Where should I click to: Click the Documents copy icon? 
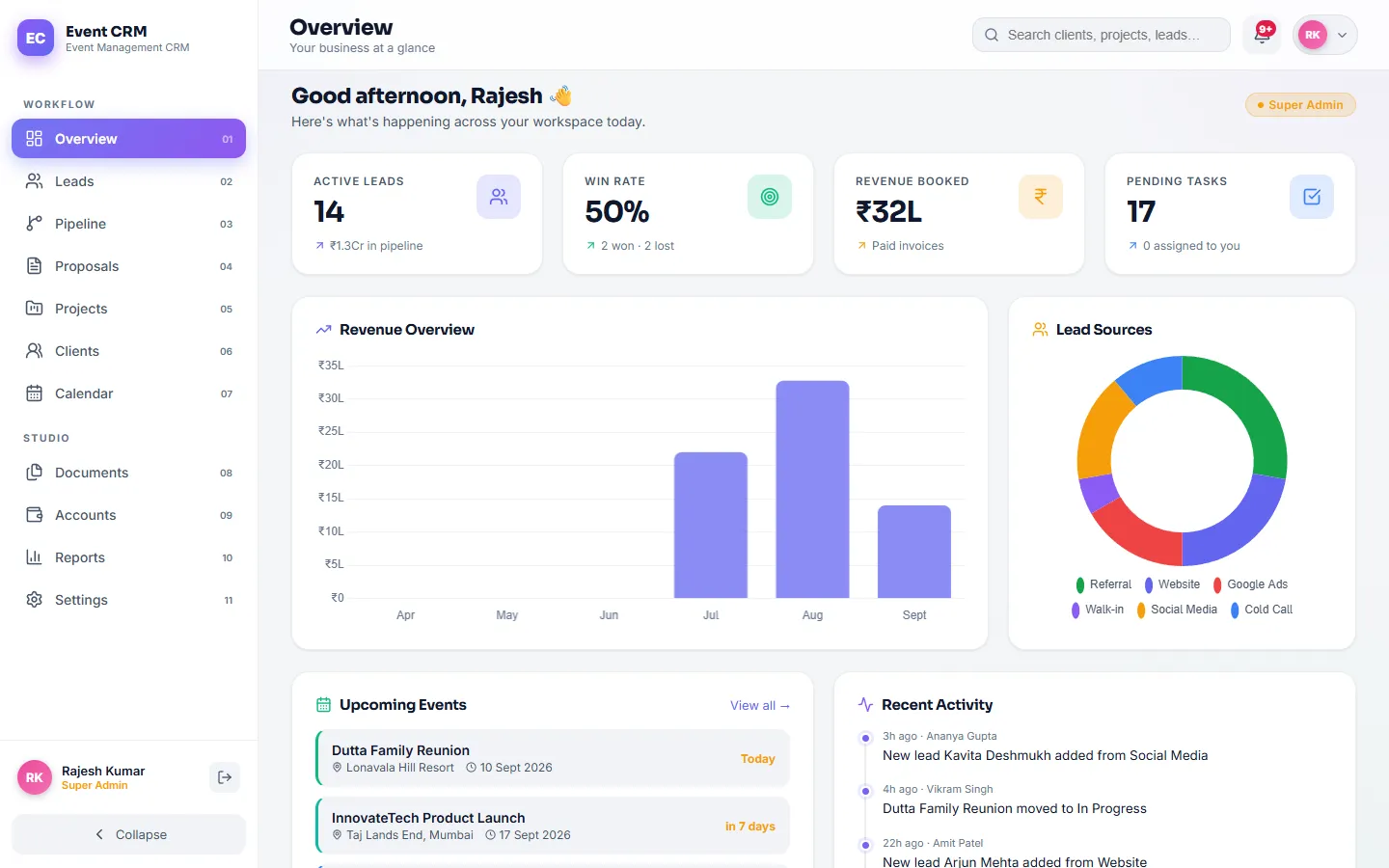pos(35,473)
